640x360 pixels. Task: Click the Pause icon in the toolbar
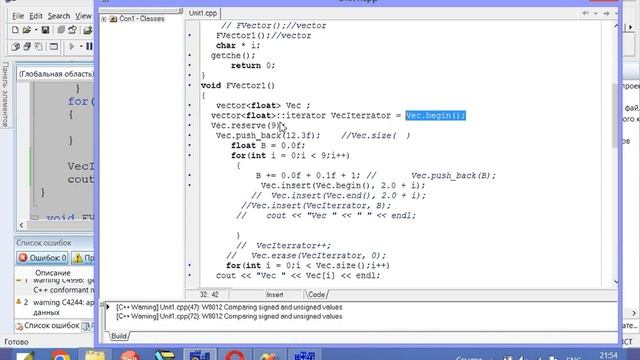point(89,47)
